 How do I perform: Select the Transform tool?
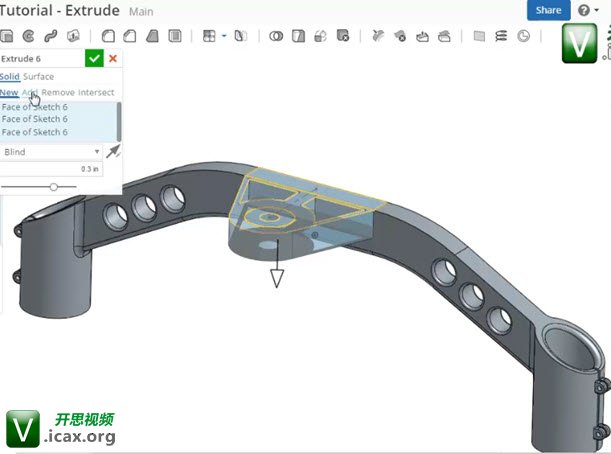(x=320, y=36)
